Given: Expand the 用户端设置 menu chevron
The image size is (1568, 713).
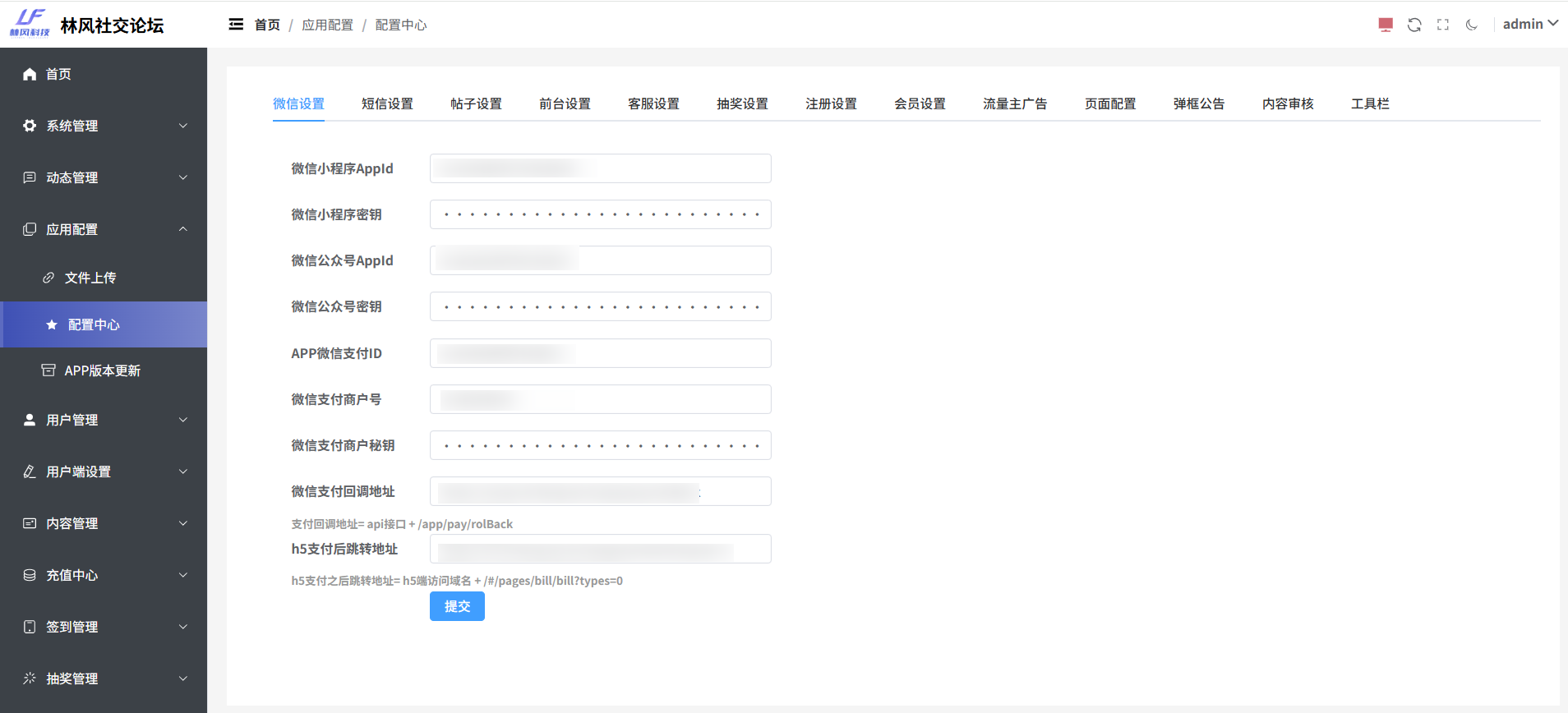Looking at the screenshot, I should [x=183, y=471].
